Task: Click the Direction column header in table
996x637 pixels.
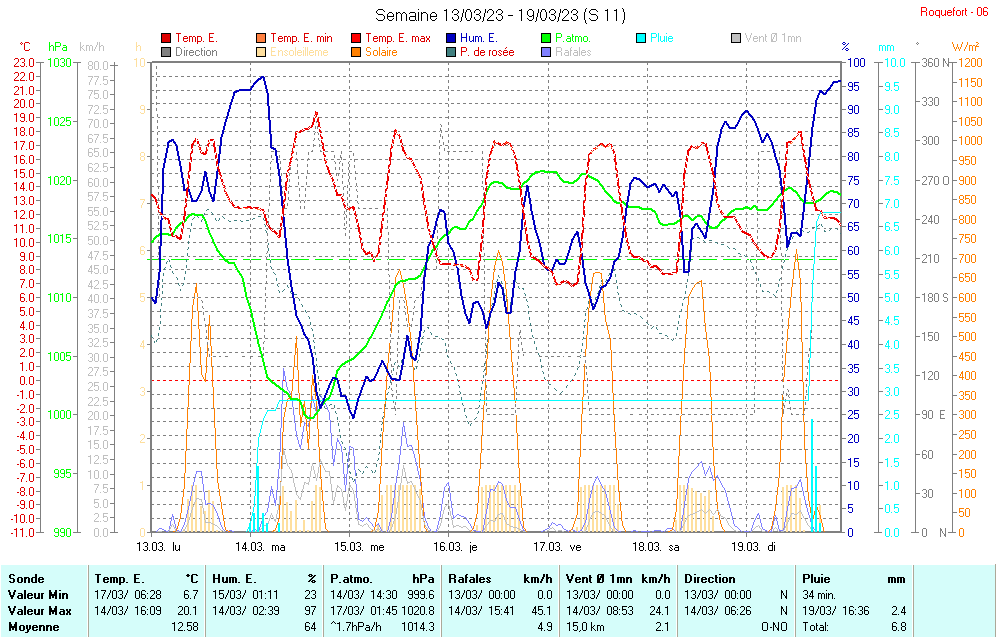Action: coord(710,579)
